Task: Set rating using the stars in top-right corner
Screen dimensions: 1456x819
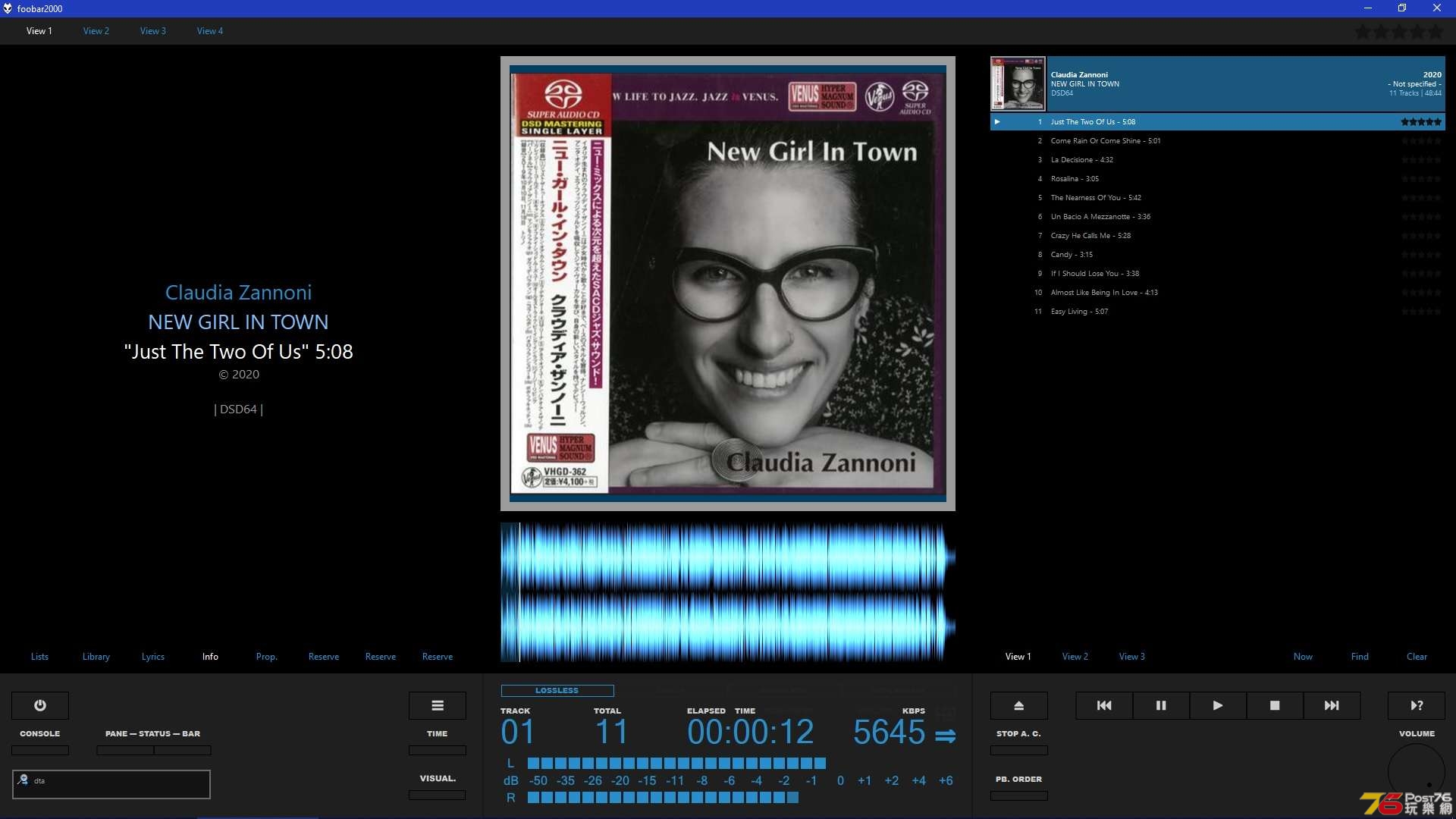Action: [x=1399, y=32]
